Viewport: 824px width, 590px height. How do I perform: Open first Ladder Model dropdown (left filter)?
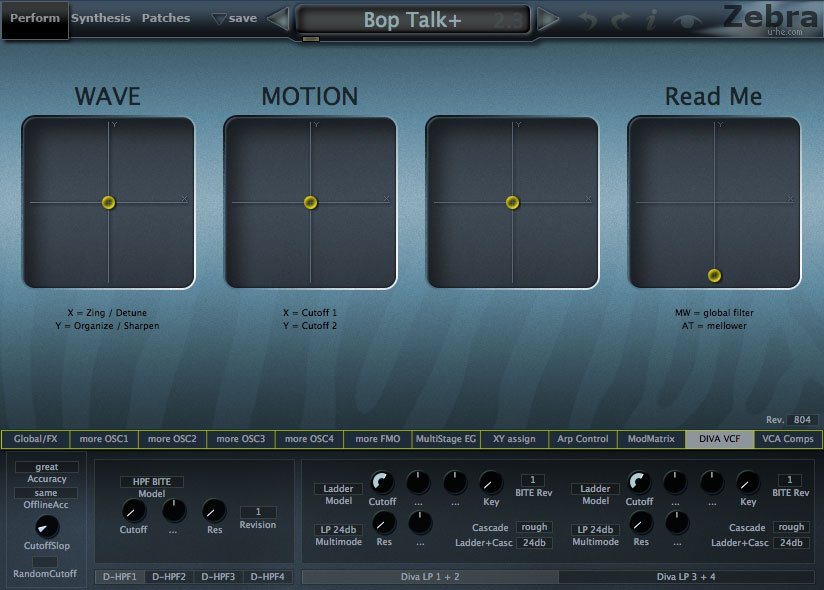click(338, 489)
